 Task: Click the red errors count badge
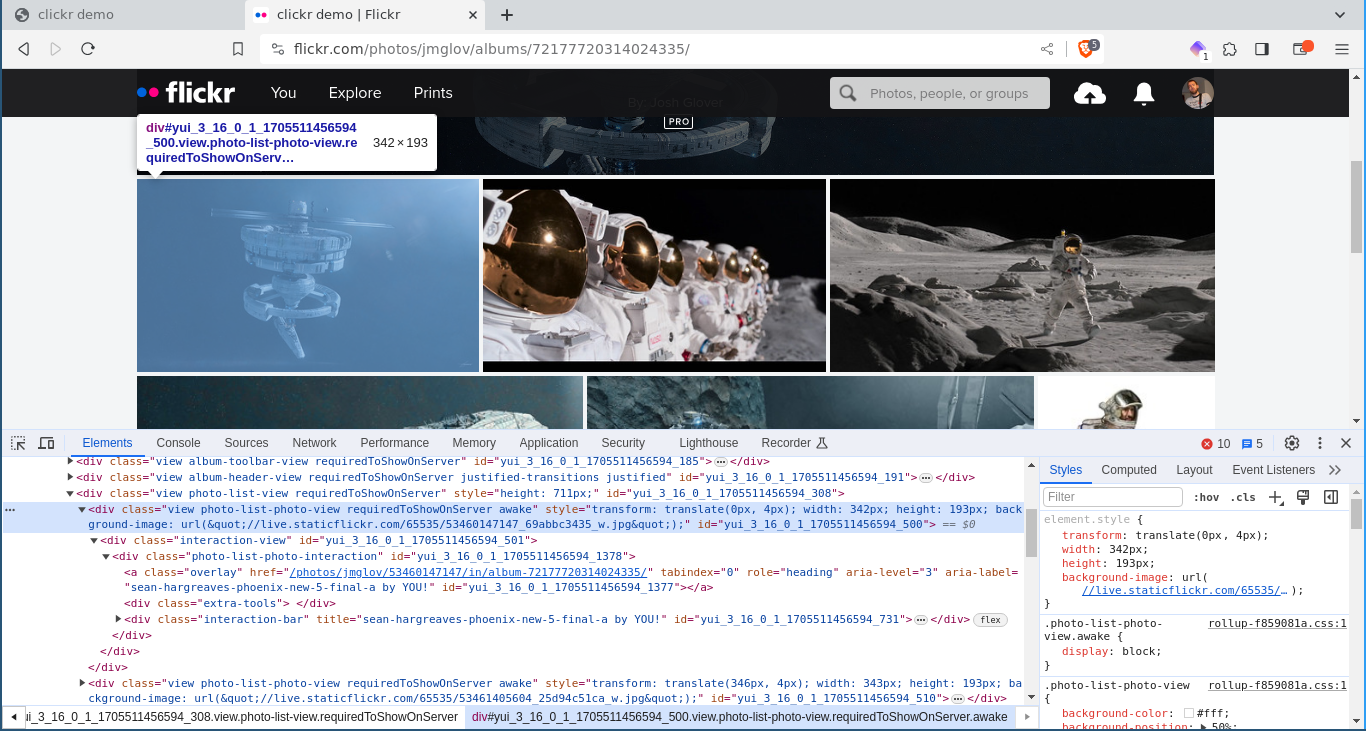(1215, 443)
